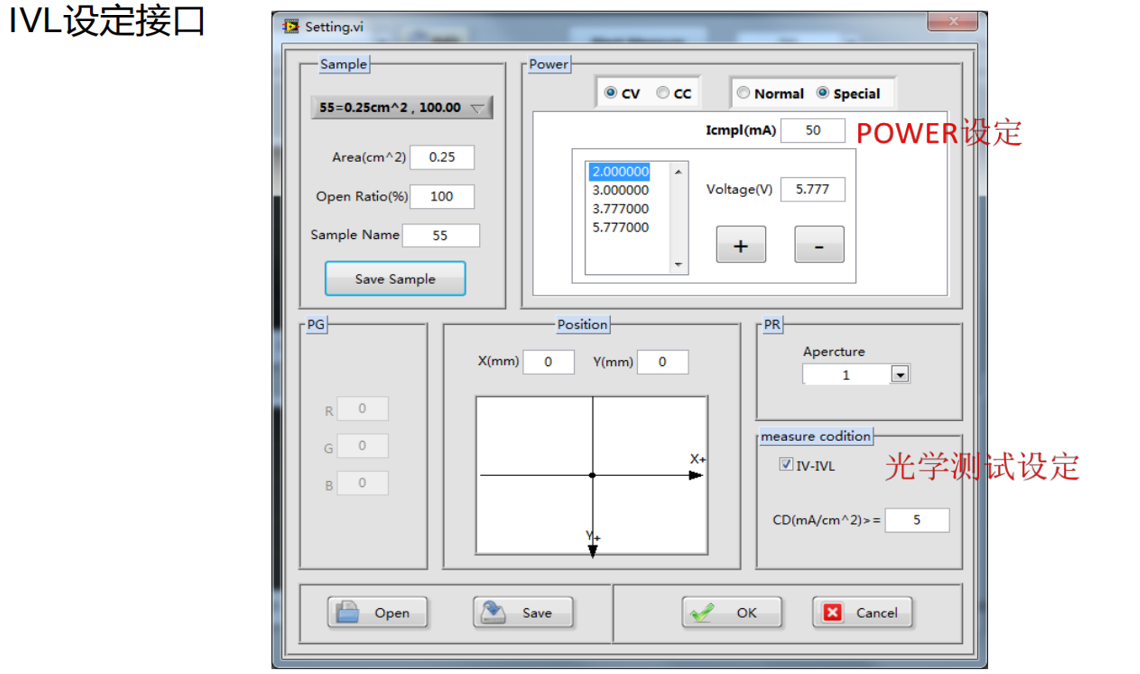This screenshot has width=1140, height=674.
Task: Click the folder icon on Open button
Action: (x=347, y=612)
